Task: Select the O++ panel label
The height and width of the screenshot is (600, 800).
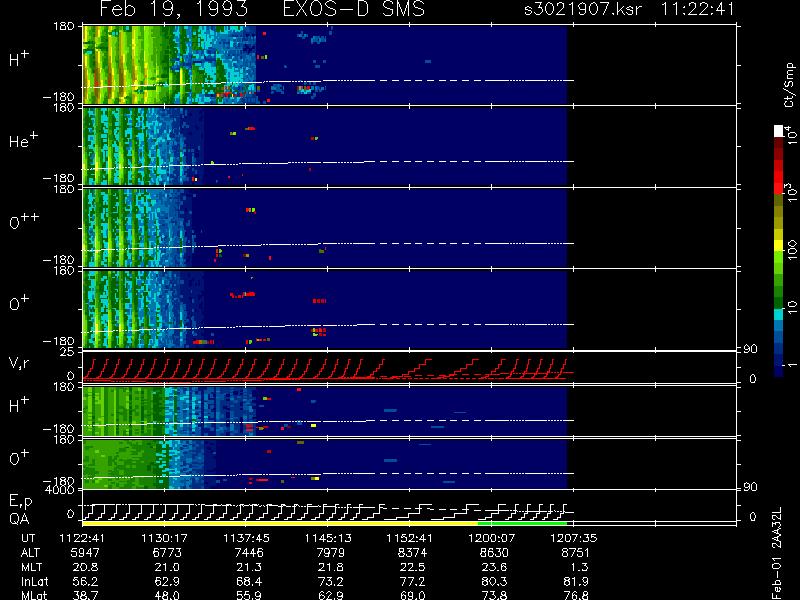Action: coord(24,222)
